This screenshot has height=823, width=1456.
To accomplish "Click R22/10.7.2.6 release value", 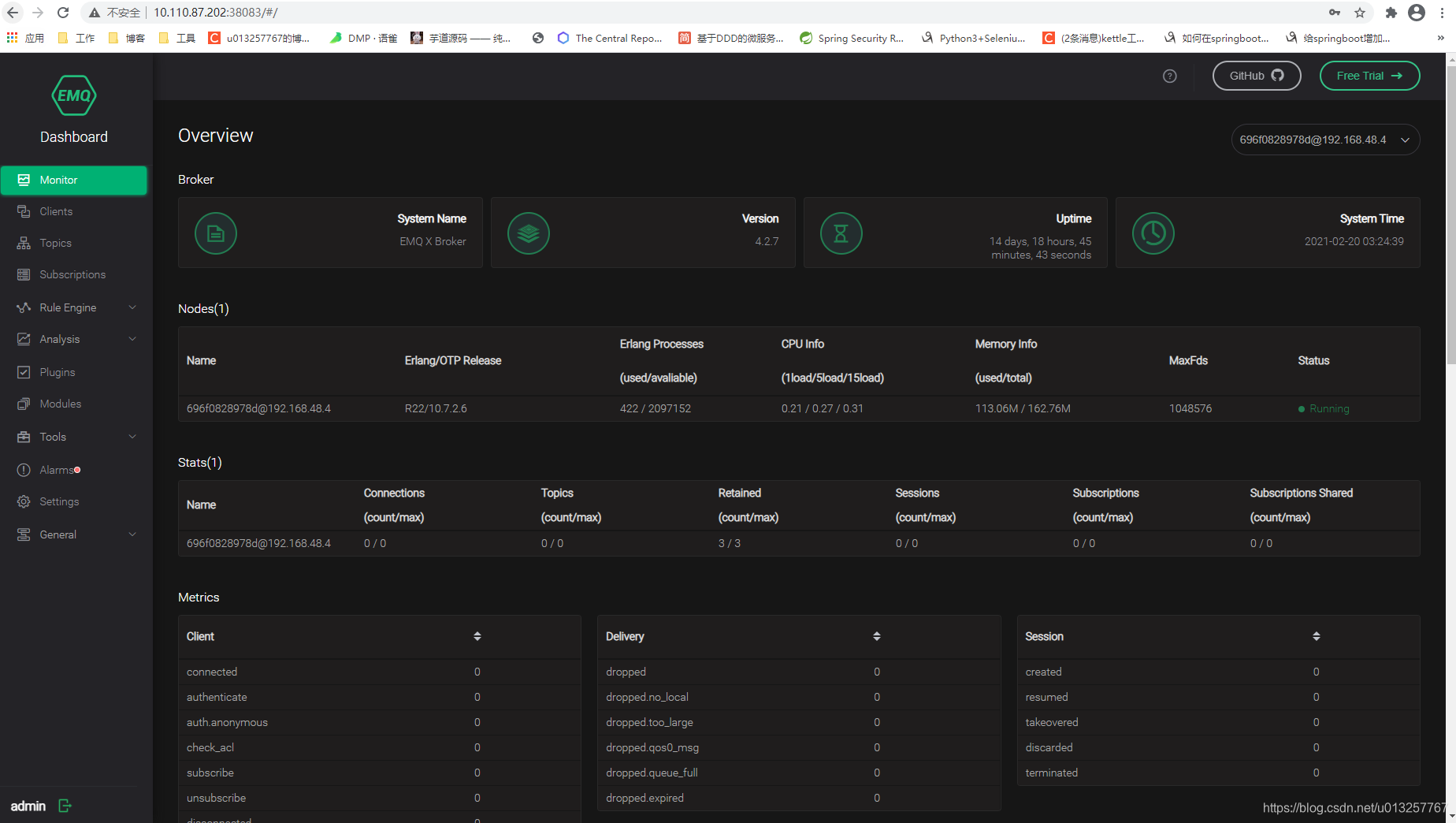I will (436, 408).
